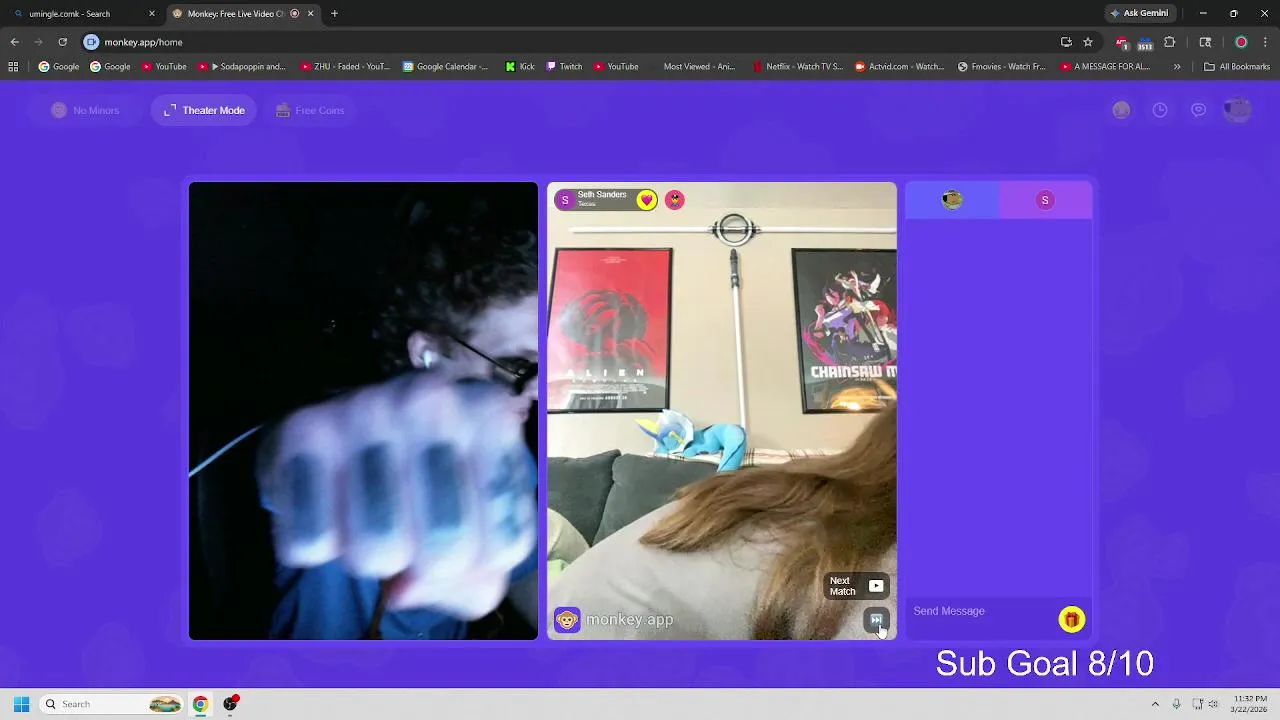Switch to Theater Mode
The width and height of the screenshot is (1280, 720).
pos(204,110)
